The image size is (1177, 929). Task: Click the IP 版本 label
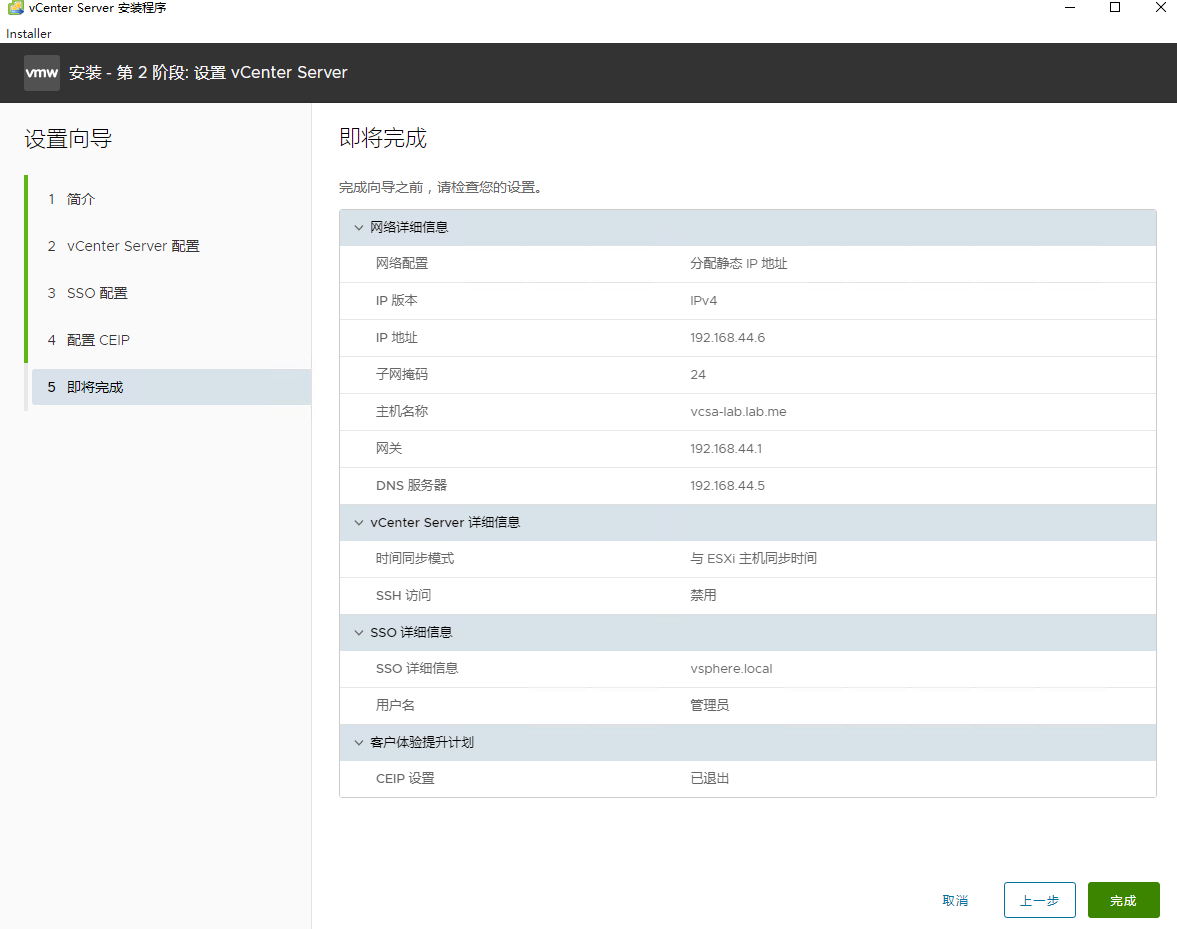[x=396, y=301]
